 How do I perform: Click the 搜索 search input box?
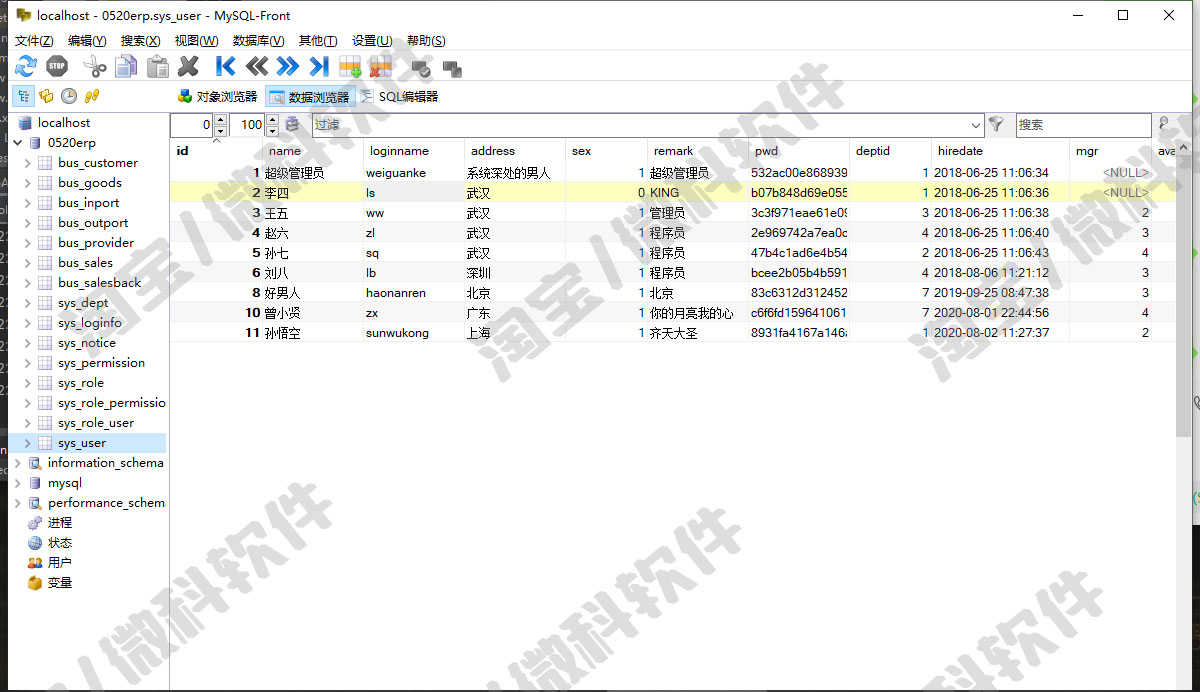pyautogui.click(x=1083, y=125)
